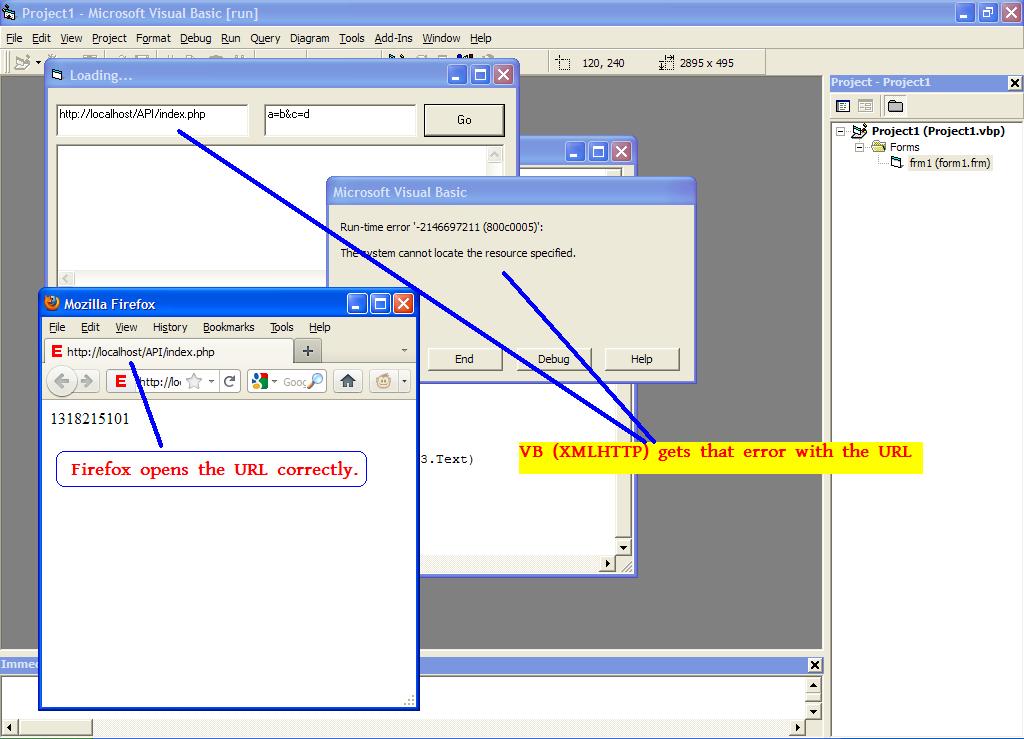Collapse the Project1 tree node
Image resolution: width=1024 pixels, height=739 pixels.
click(841, 131)
